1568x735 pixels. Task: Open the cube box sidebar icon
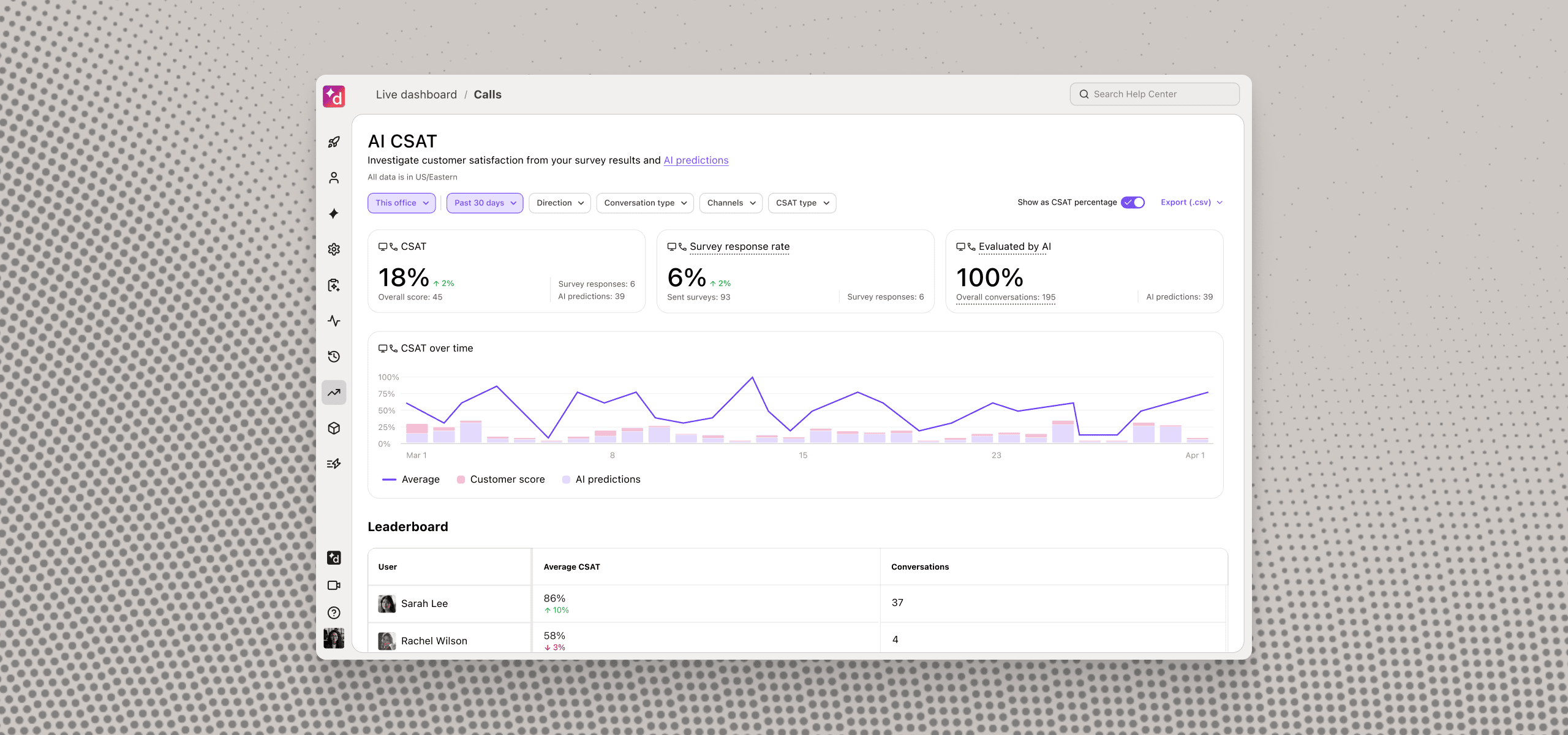click(334, 428)
